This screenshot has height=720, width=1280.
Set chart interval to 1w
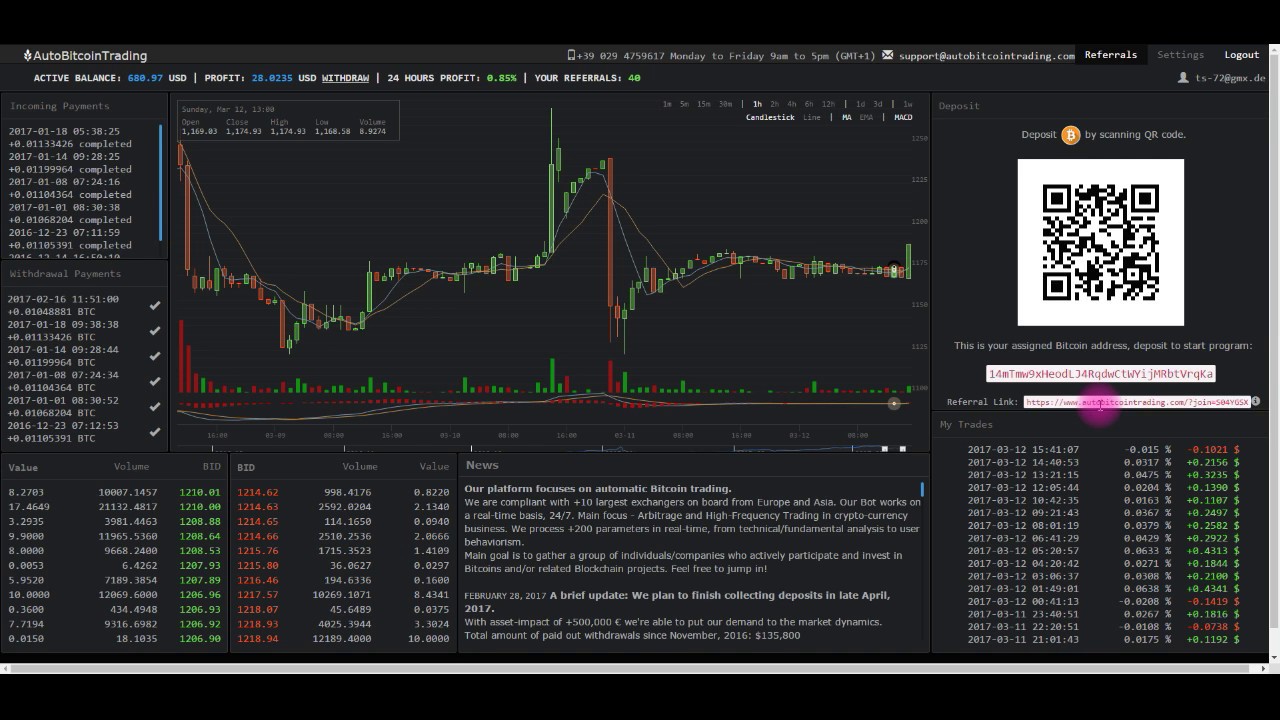[907, 104]
